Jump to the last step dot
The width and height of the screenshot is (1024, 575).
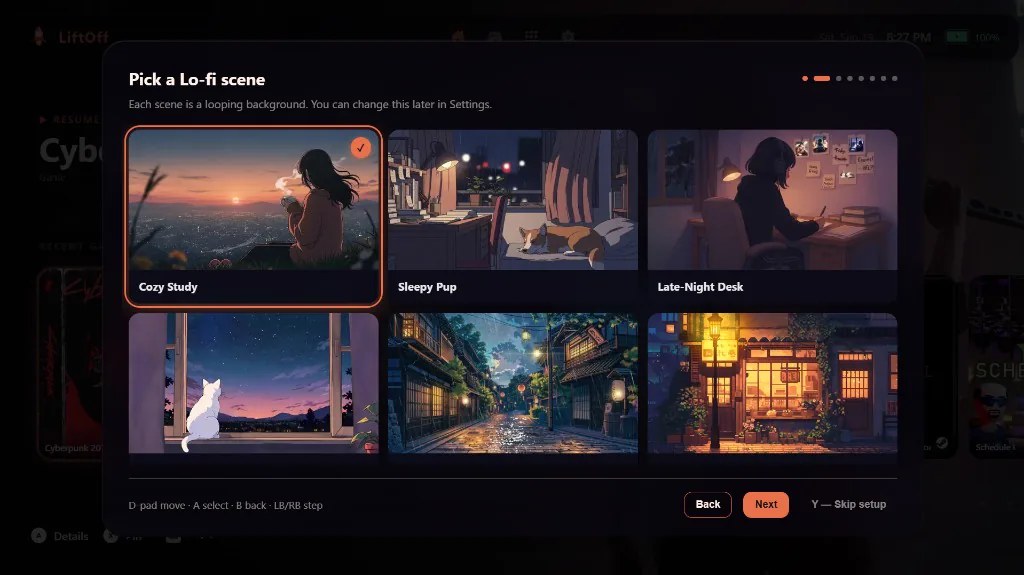pos(895,78)
